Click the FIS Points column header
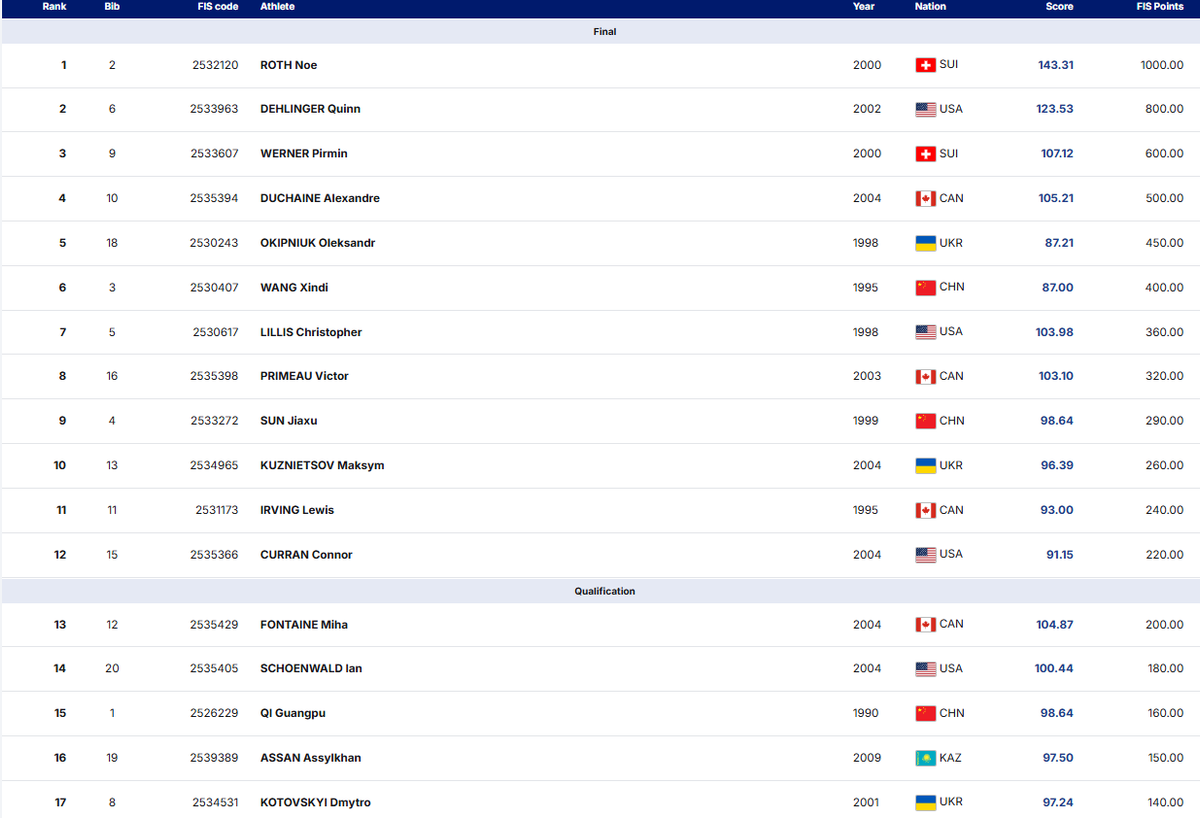Image resolution: width=1200 pixels, height=818 pixels. click(1160, 7)
